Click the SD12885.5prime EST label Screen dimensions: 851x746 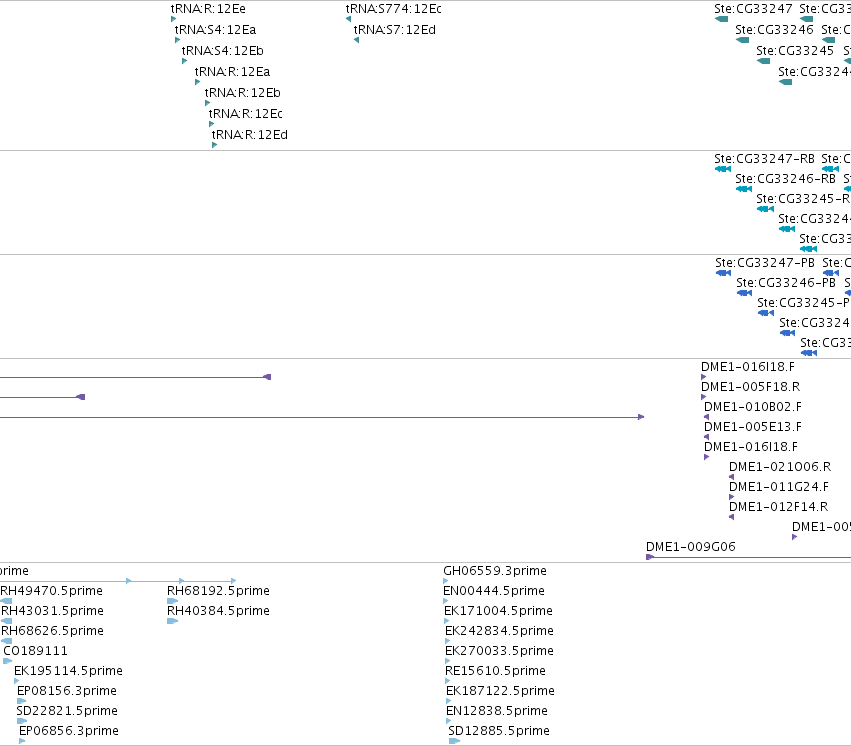[x=499, y=731]
